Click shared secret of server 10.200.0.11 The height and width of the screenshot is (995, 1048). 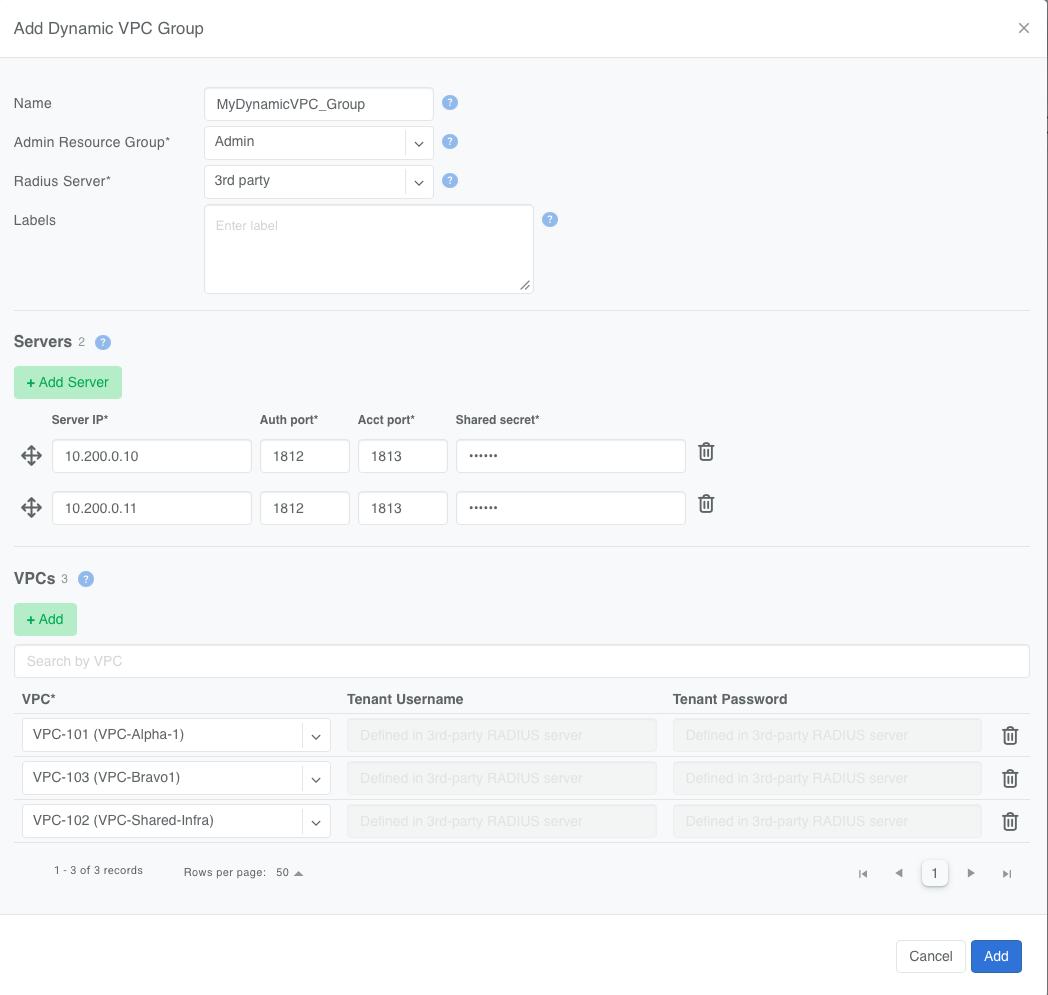[x=571, y=508]
